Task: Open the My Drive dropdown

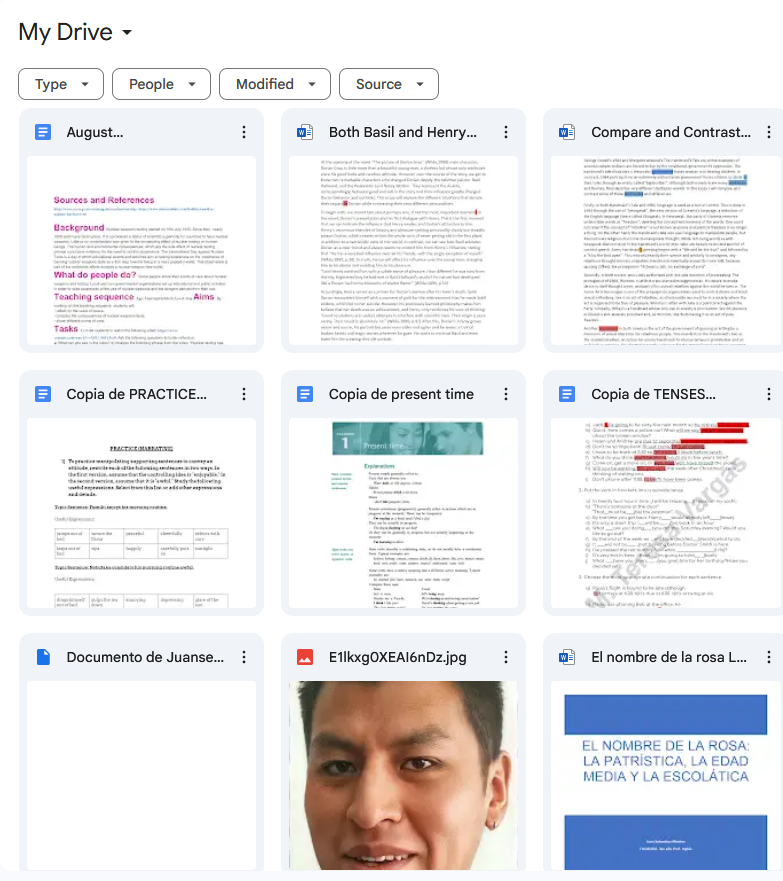Action: click(x=75, y=32)
